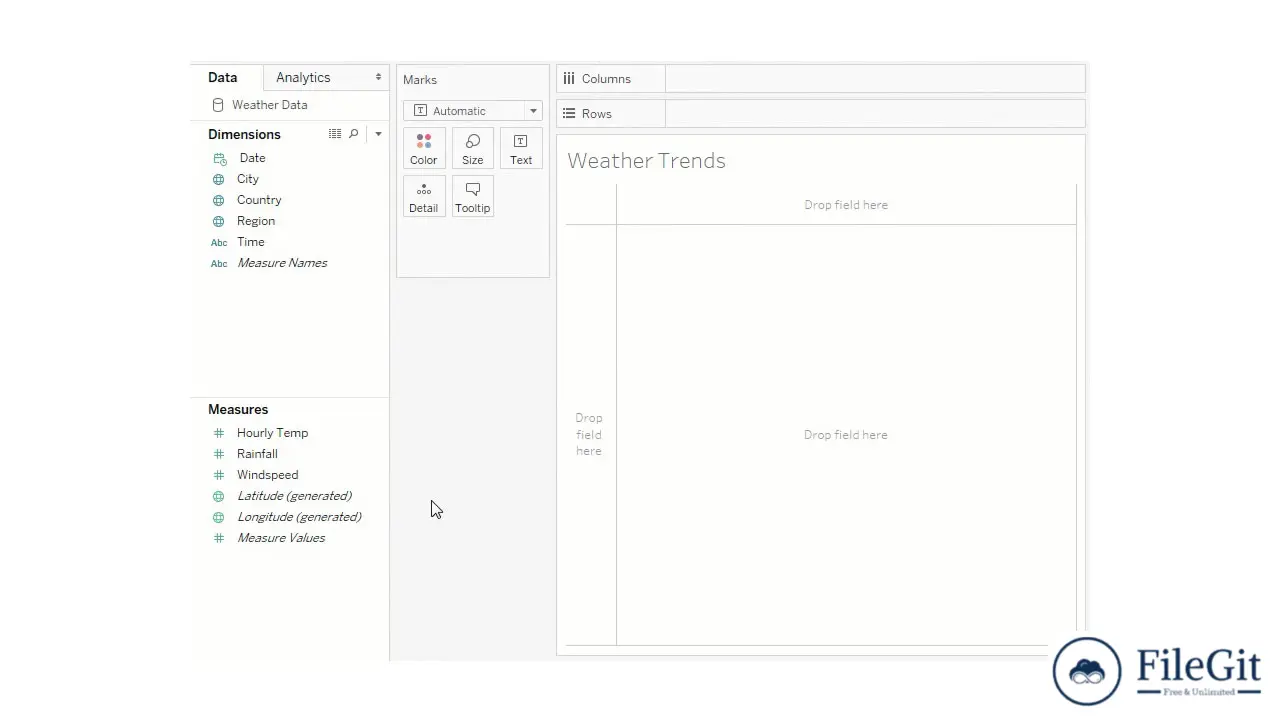Select the Time dimension

point(251,242)
